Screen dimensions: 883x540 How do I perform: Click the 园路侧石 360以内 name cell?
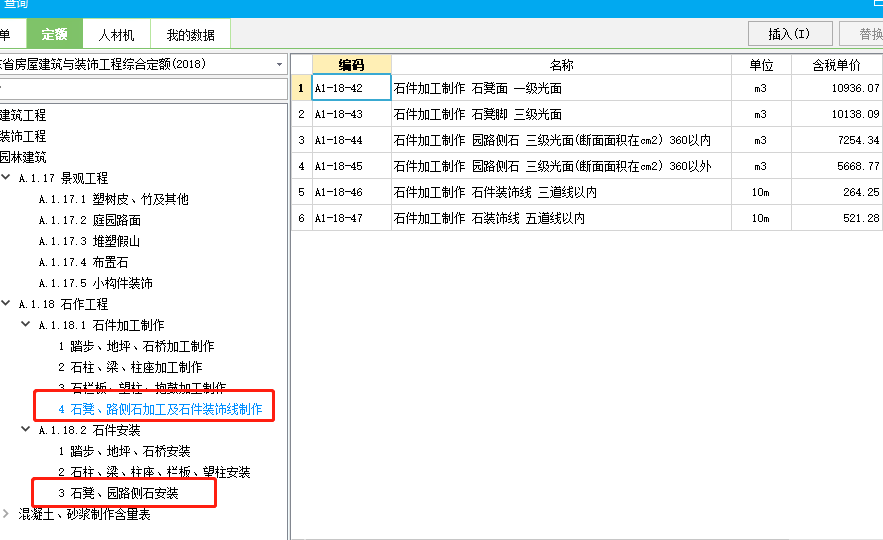point(561,140)
